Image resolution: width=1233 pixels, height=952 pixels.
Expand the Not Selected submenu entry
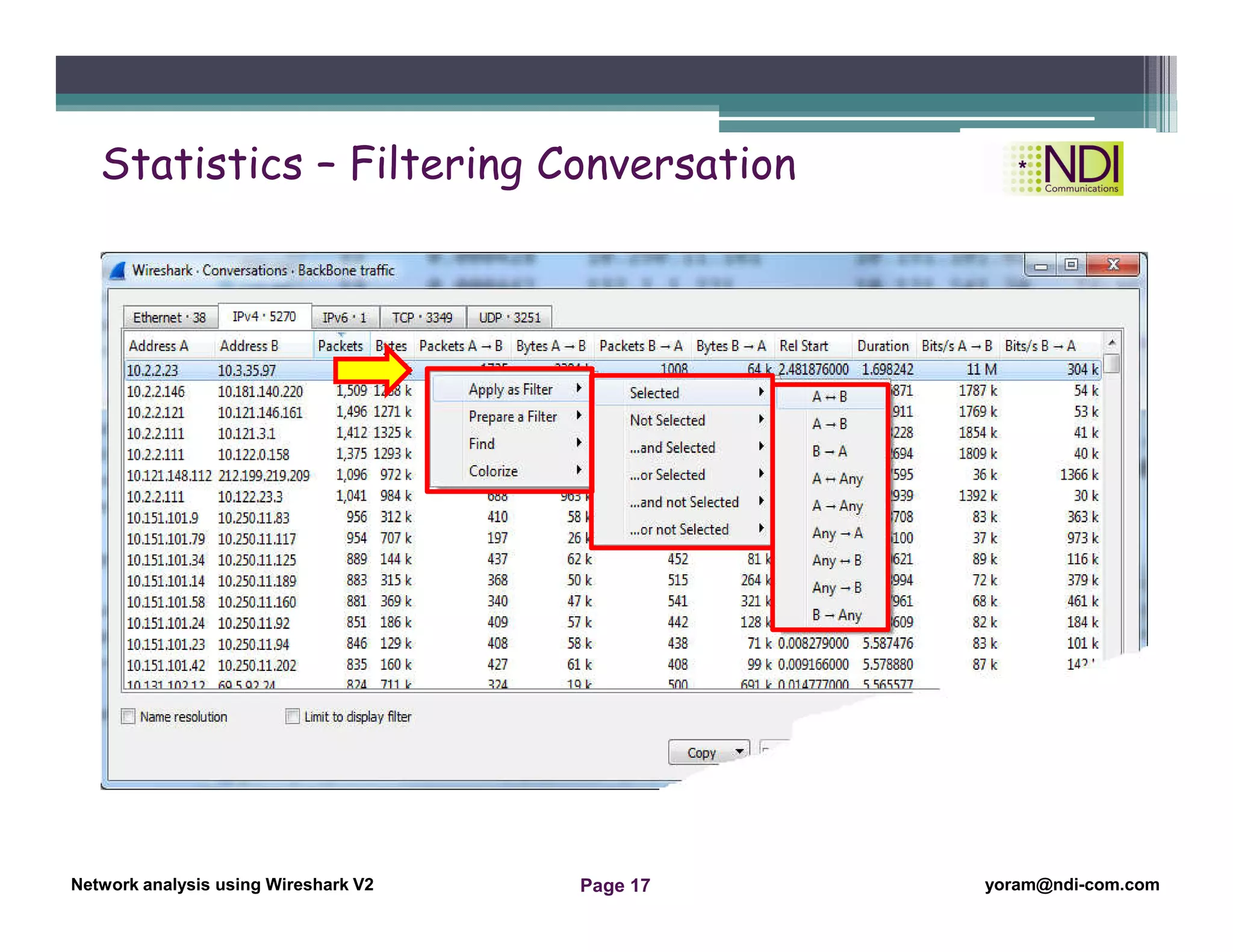coord(683,420)
